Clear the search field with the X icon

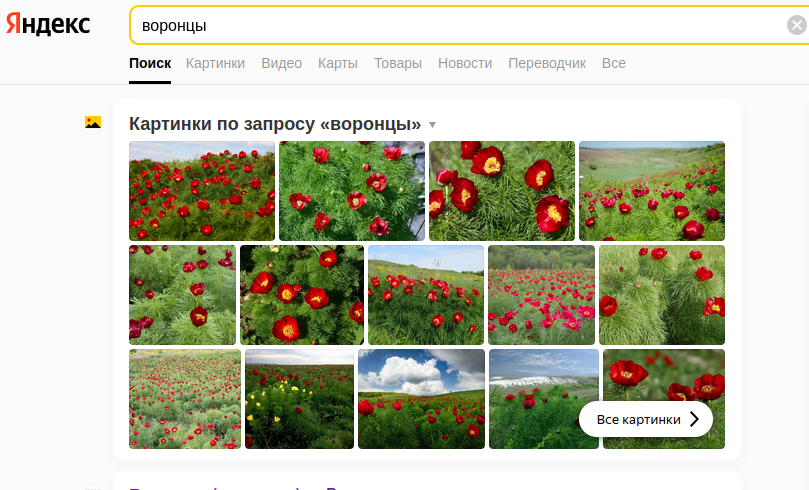click(x=797, y=25)
